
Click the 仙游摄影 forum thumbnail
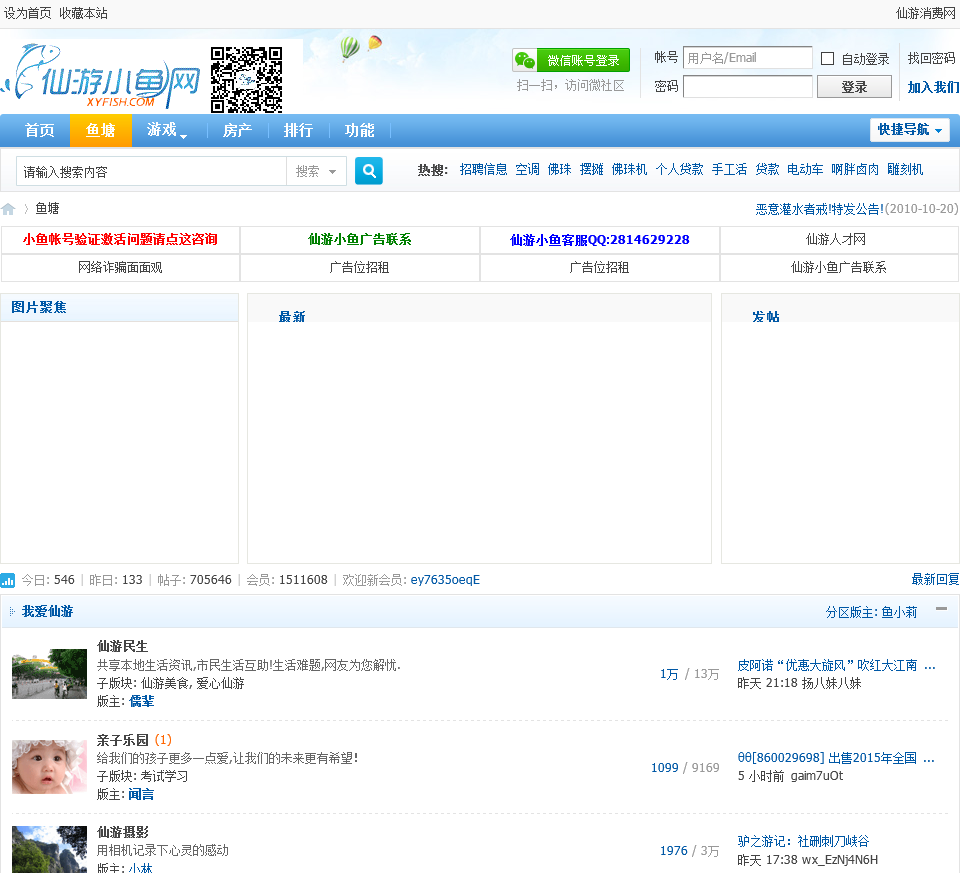pyautogui.click(x=50, y=850)
